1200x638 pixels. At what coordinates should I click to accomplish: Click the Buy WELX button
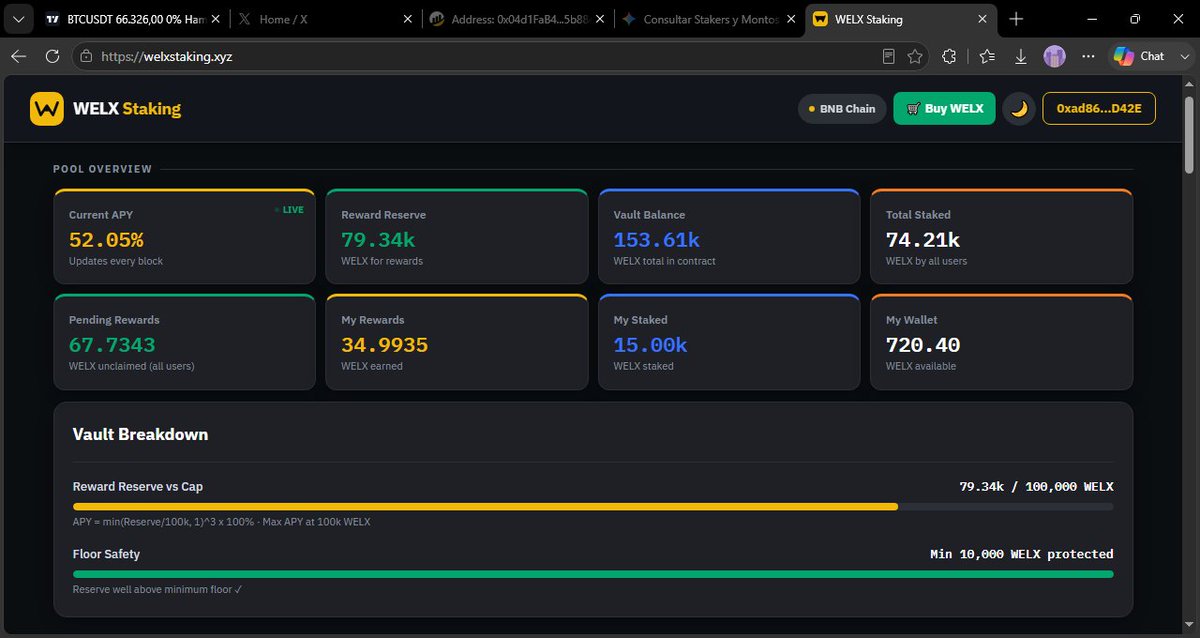coord(944,109)
